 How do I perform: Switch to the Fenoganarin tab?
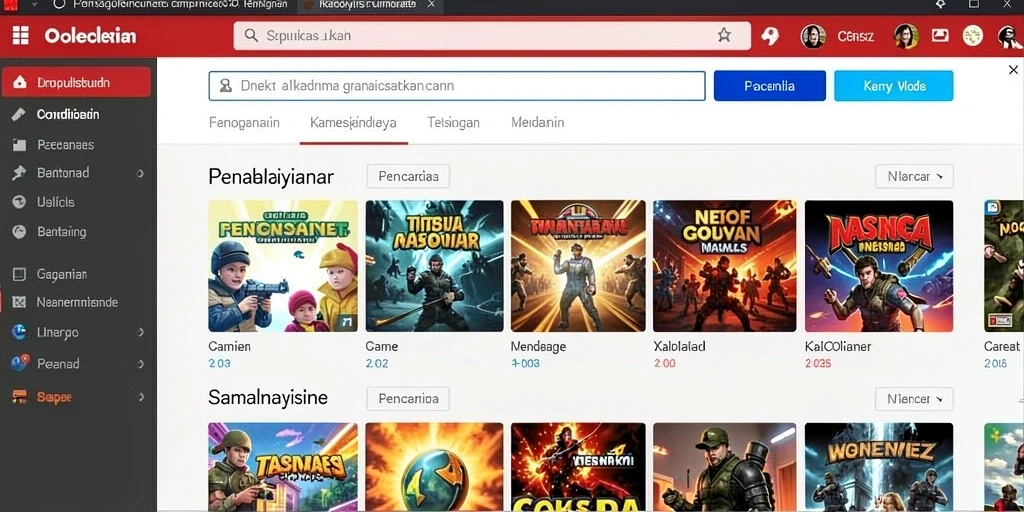point(244,123)
